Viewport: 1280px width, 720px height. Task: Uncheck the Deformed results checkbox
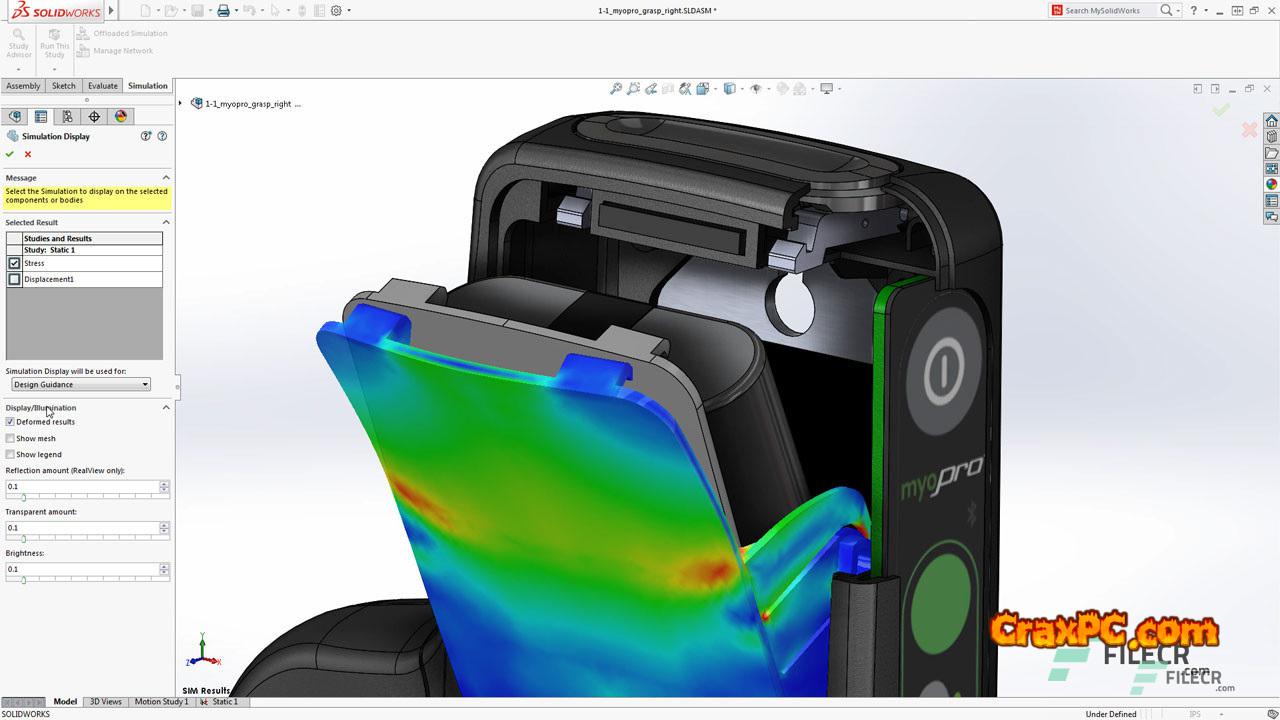click(x=10, y=422)
